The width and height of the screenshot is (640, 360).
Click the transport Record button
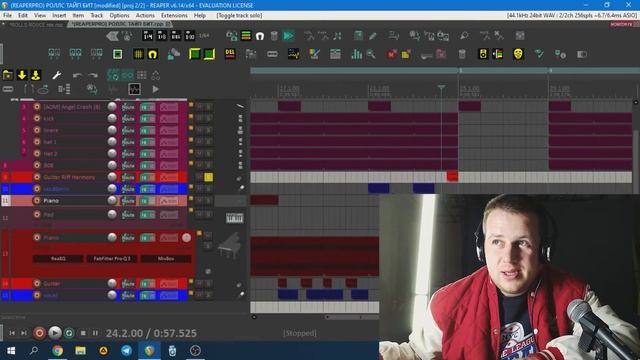(x=40, y=333)
